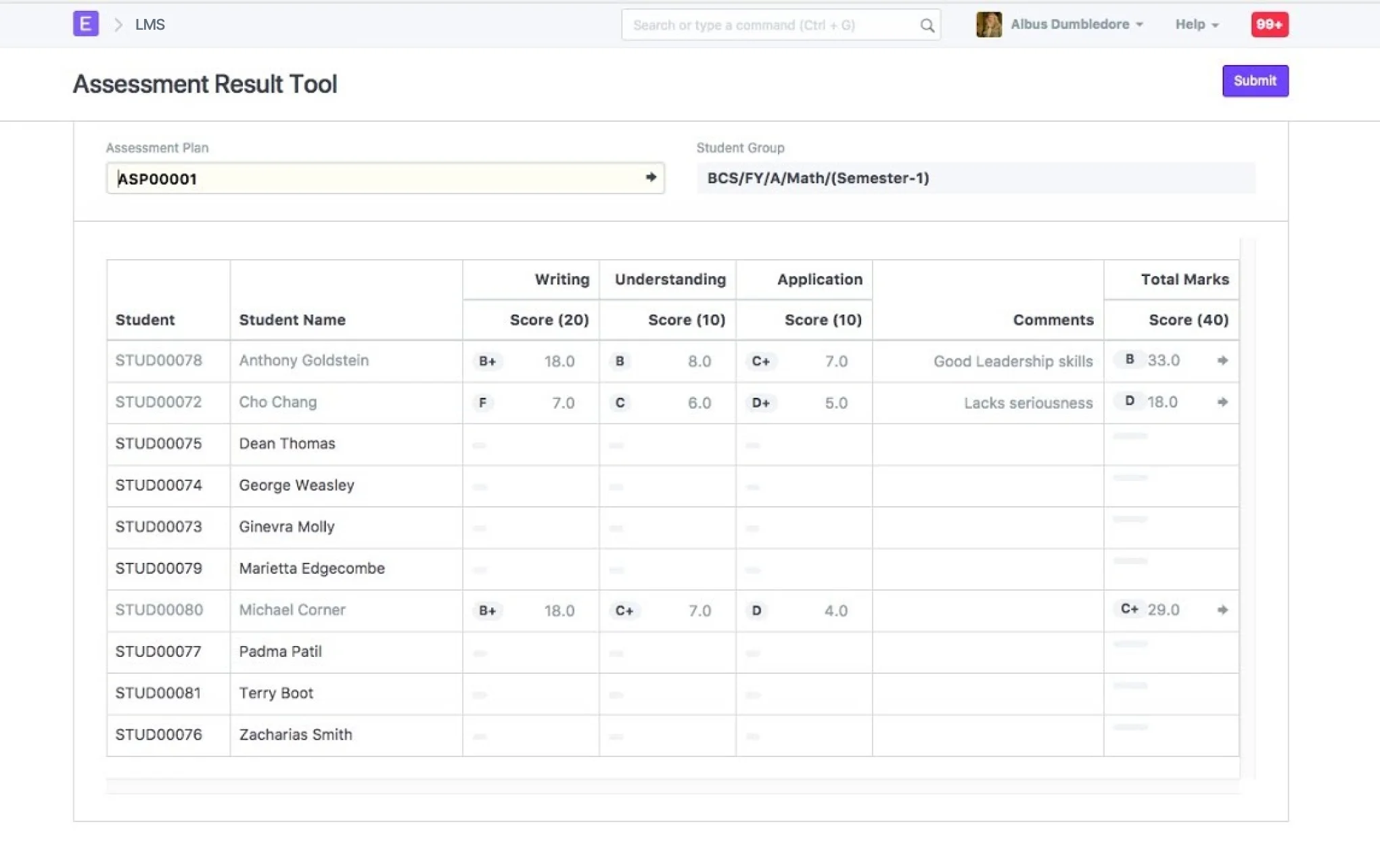Click the Student Group field
Viewport: 1380px width, 868px height.
975,179
